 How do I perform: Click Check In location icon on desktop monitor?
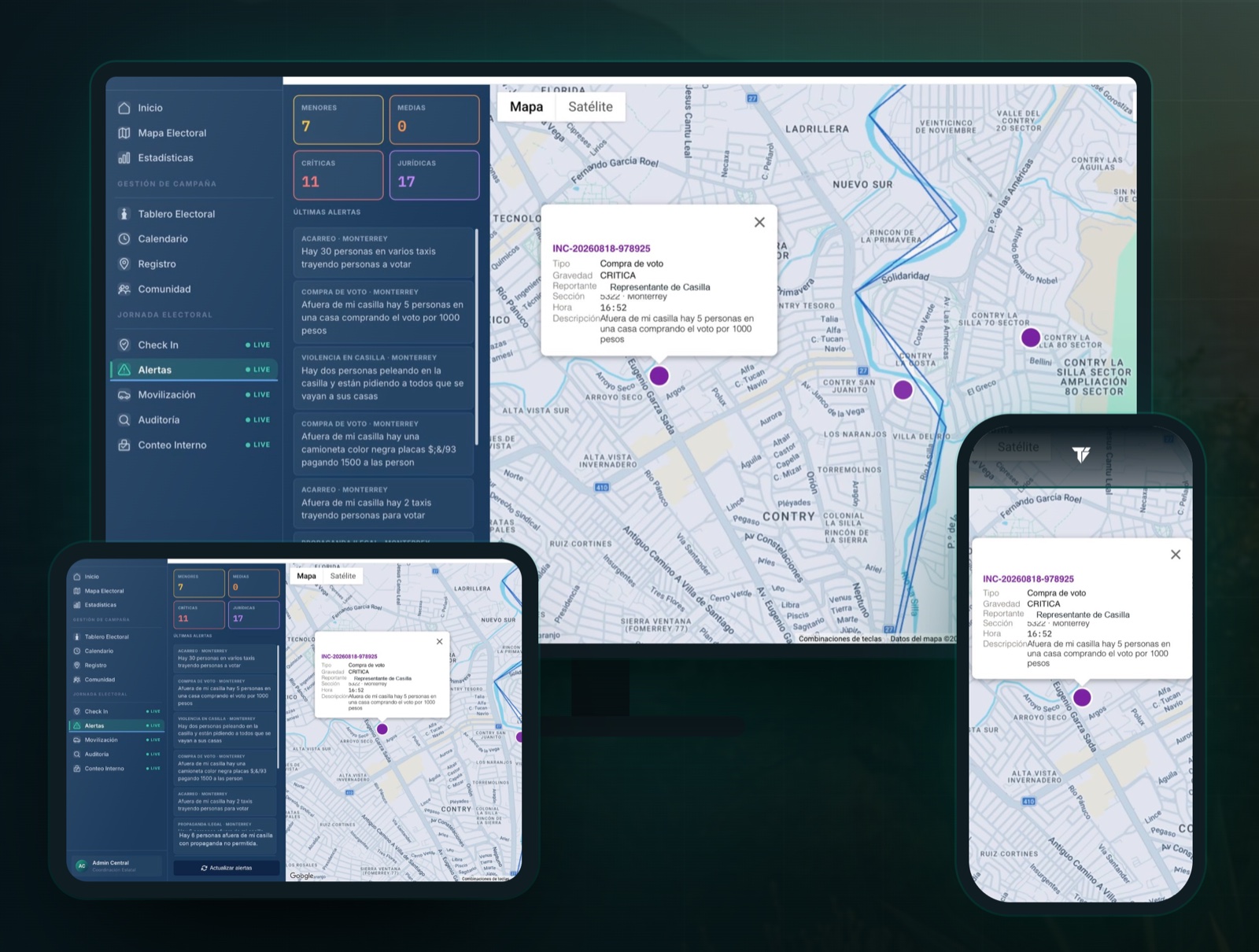coord(124,345)
